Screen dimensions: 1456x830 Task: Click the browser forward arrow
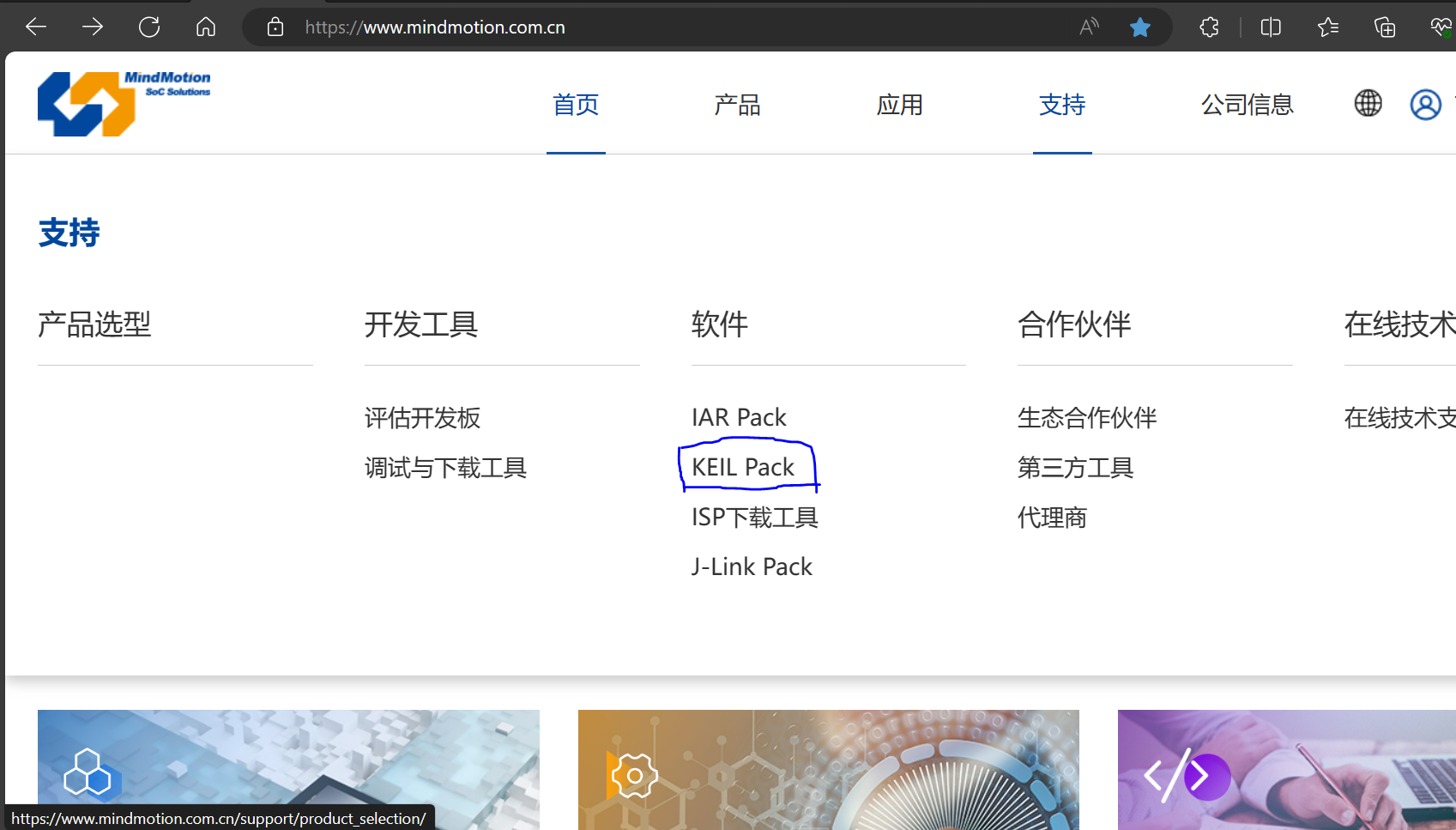92,27
